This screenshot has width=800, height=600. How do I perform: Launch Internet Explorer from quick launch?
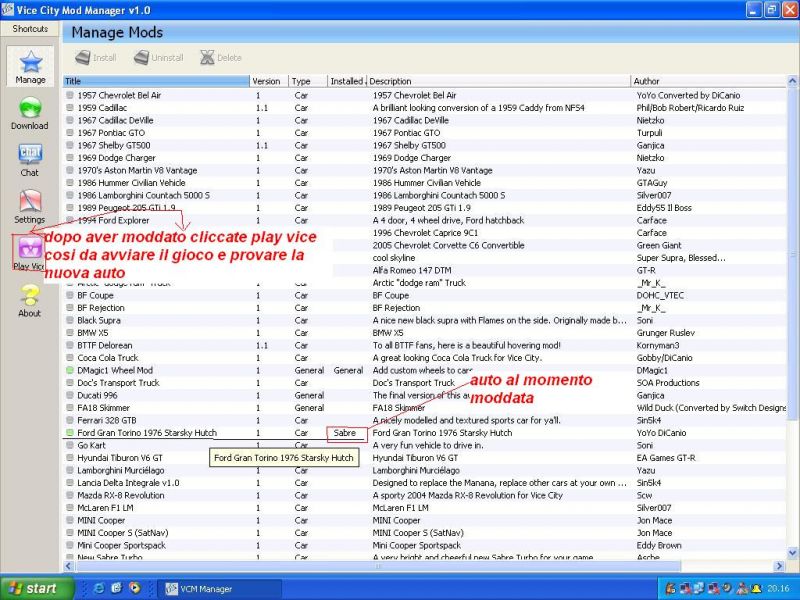click(x=99, y=588)
